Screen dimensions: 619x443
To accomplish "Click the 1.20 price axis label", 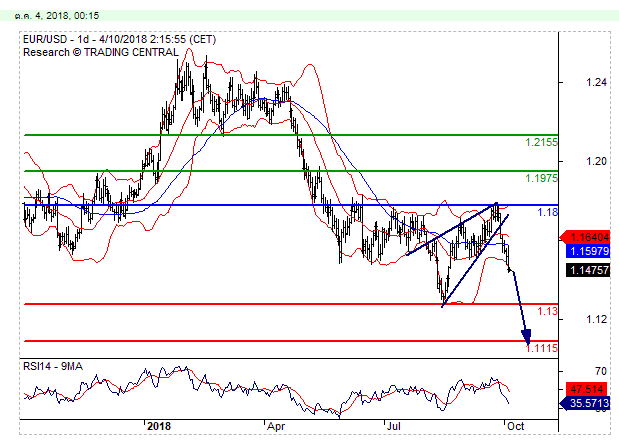I will point(596,161).
